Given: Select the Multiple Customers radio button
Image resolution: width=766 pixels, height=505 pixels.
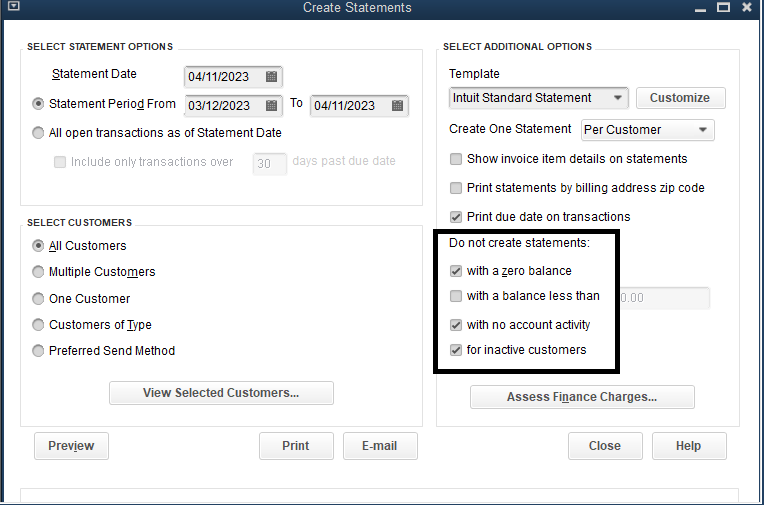Looking at the screenshot, I should 39,272.
